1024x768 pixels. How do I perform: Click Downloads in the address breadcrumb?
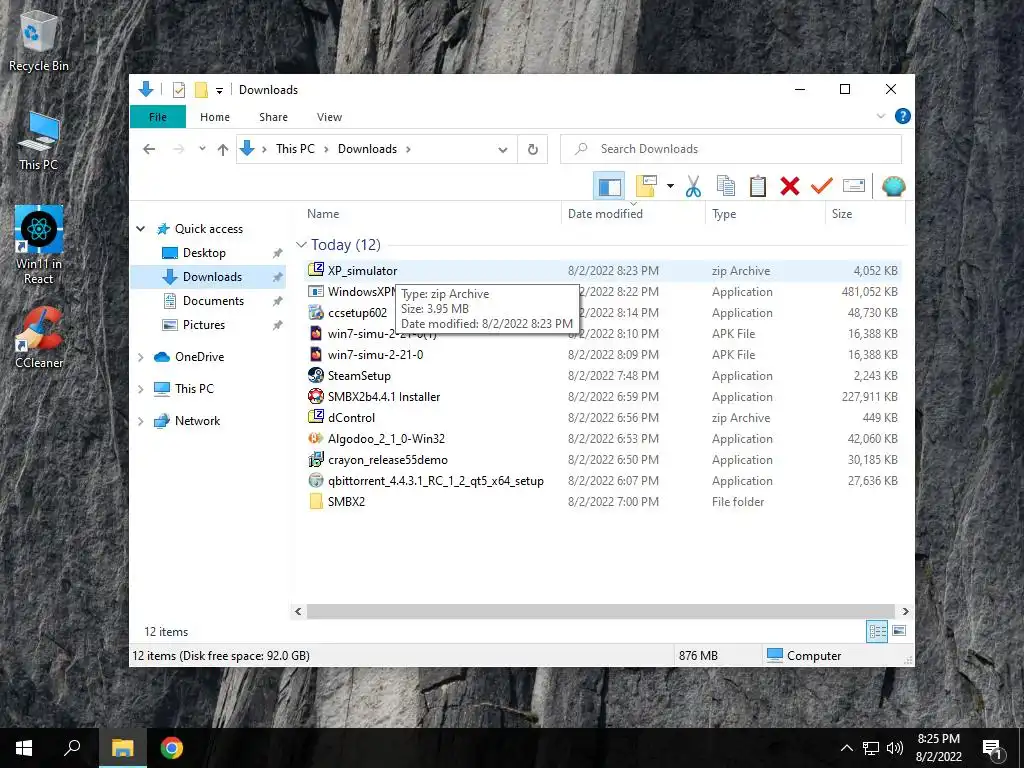tap(367, 149)
